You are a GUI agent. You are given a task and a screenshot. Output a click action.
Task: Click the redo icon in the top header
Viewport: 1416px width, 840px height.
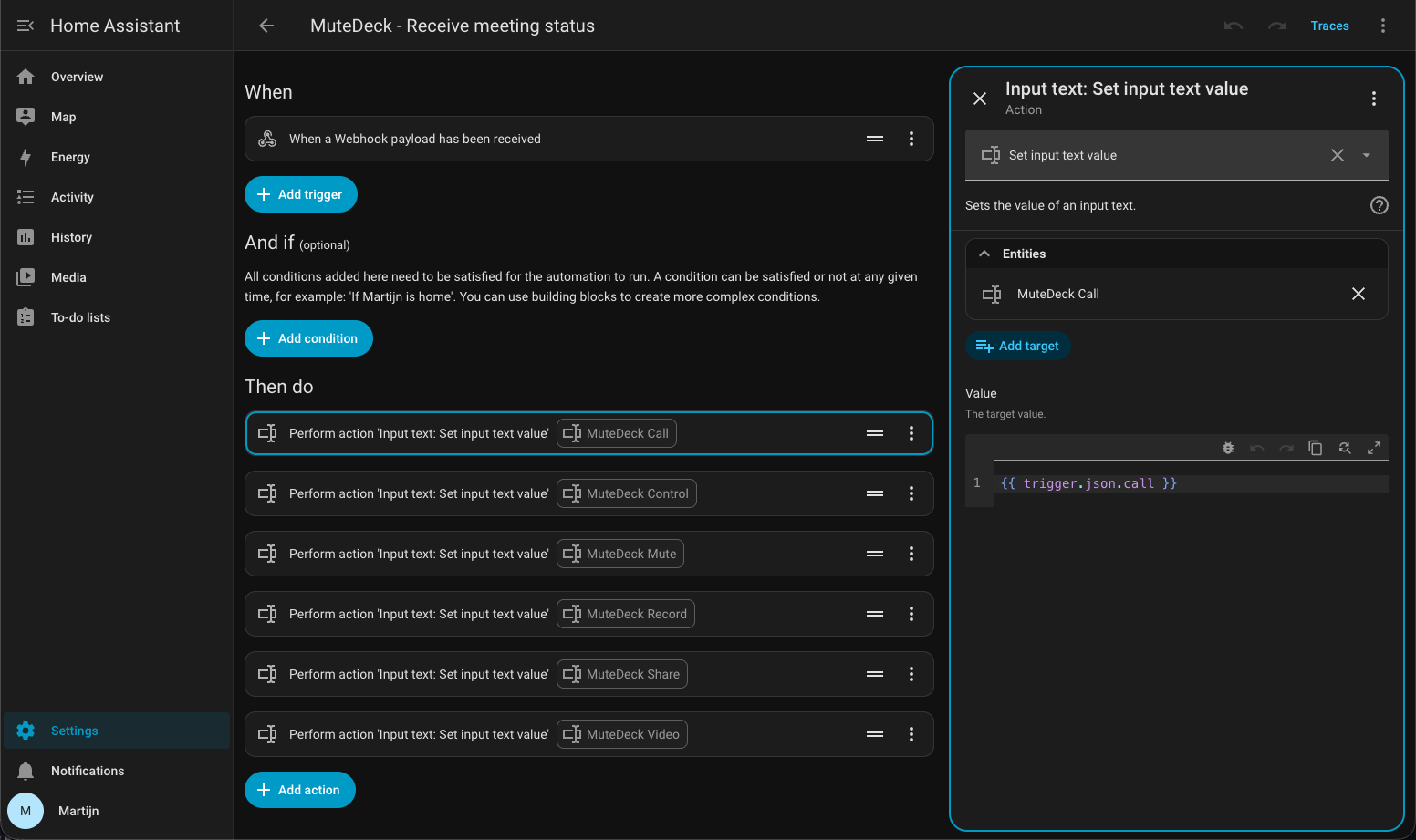pos(1277,26)
